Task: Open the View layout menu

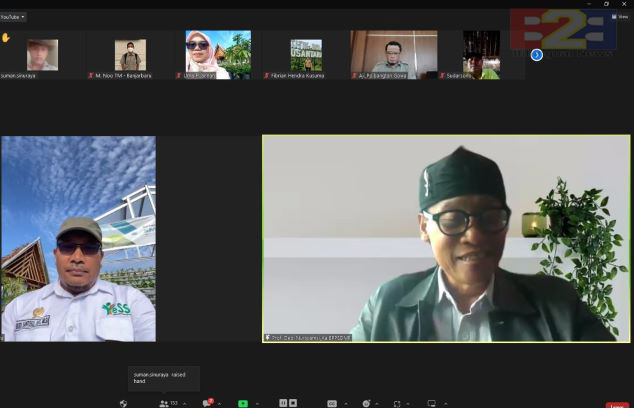Action: pos(620,17)
